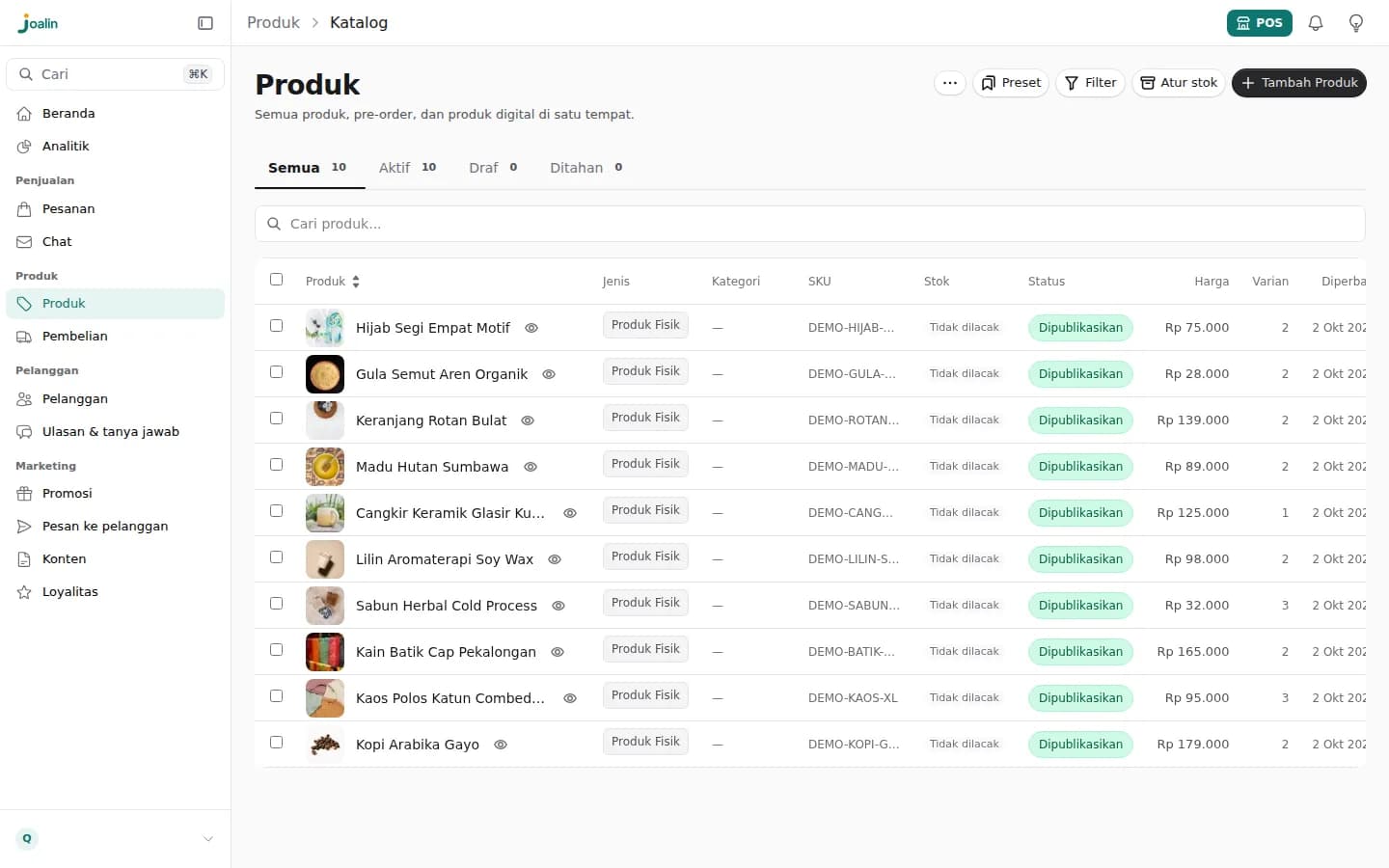Viewport: 1389px width, 868px height.
Task: Click the Produk breadcrumb link
Action: (273, 22)
